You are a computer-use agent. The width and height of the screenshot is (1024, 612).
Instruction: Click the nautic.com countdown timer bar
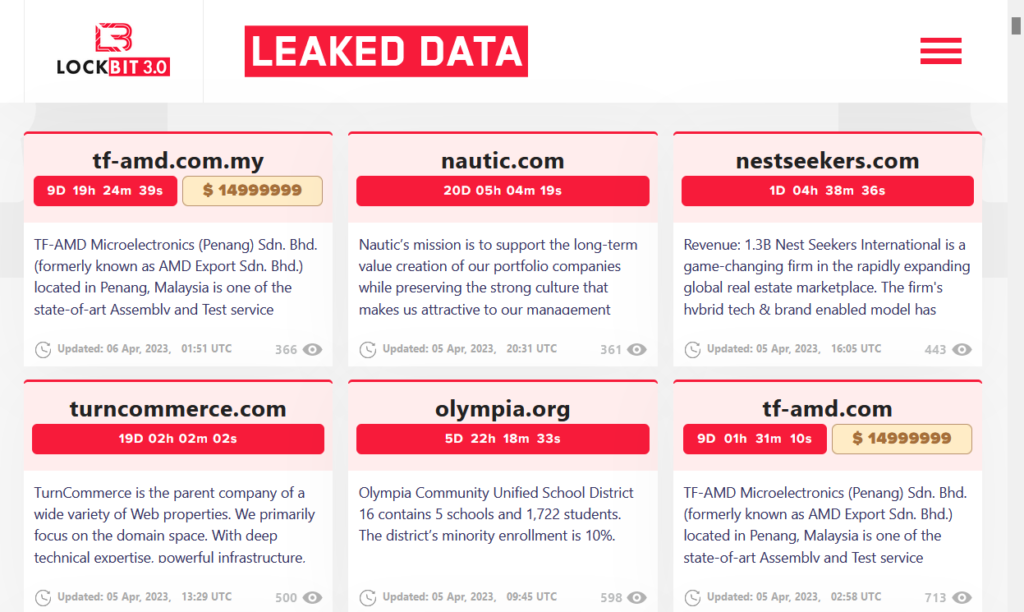coord(502,191)
